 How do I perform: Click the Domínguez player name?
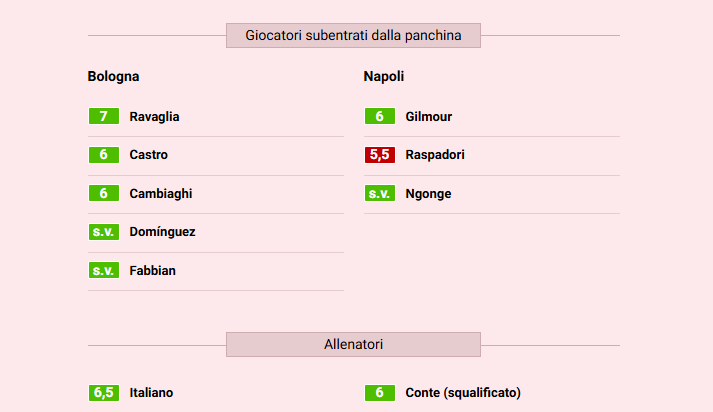pyautogui.click(x=162, y=232)
